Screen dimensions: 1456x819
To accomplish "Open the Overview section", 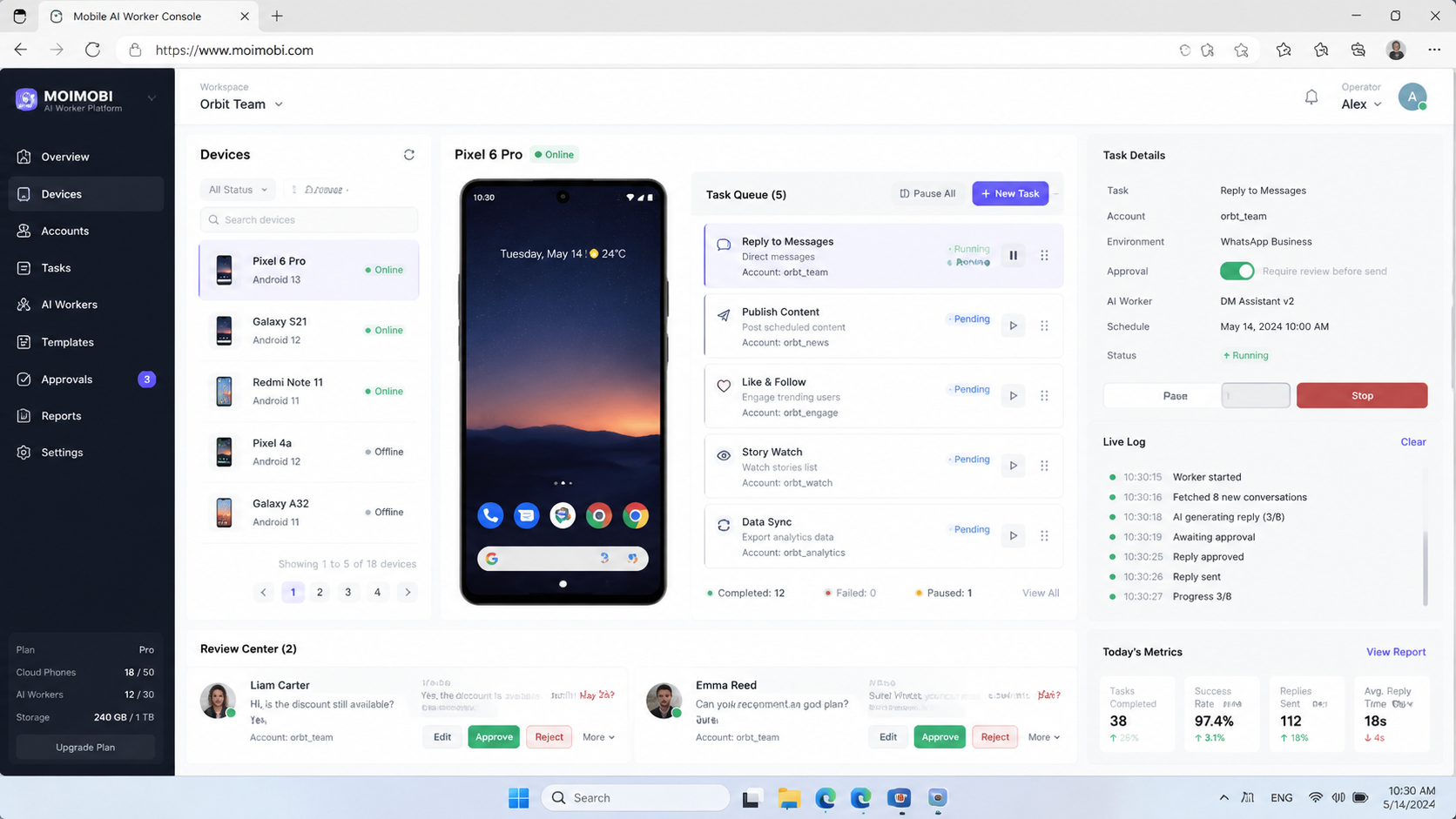I will coord(85,157).
